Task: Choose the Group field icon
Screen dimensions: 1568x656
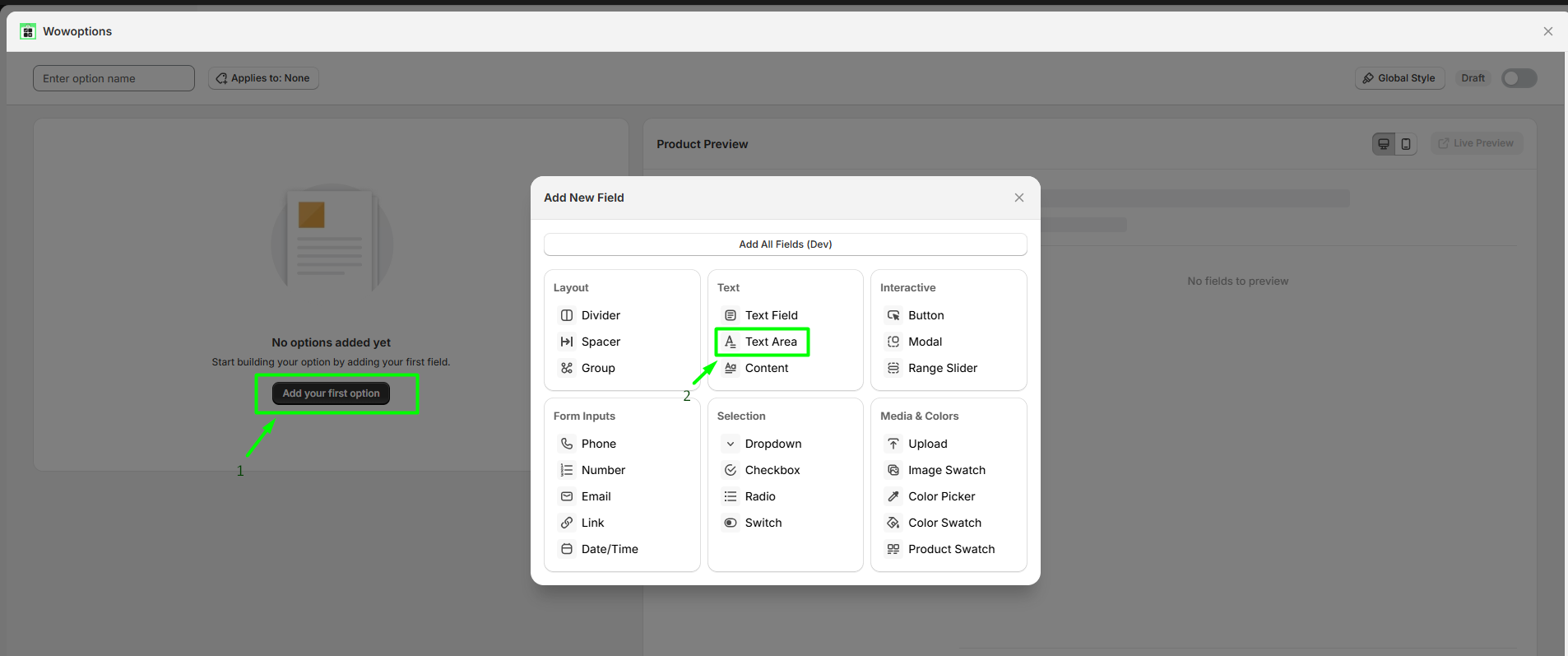Action: (567, 368)
